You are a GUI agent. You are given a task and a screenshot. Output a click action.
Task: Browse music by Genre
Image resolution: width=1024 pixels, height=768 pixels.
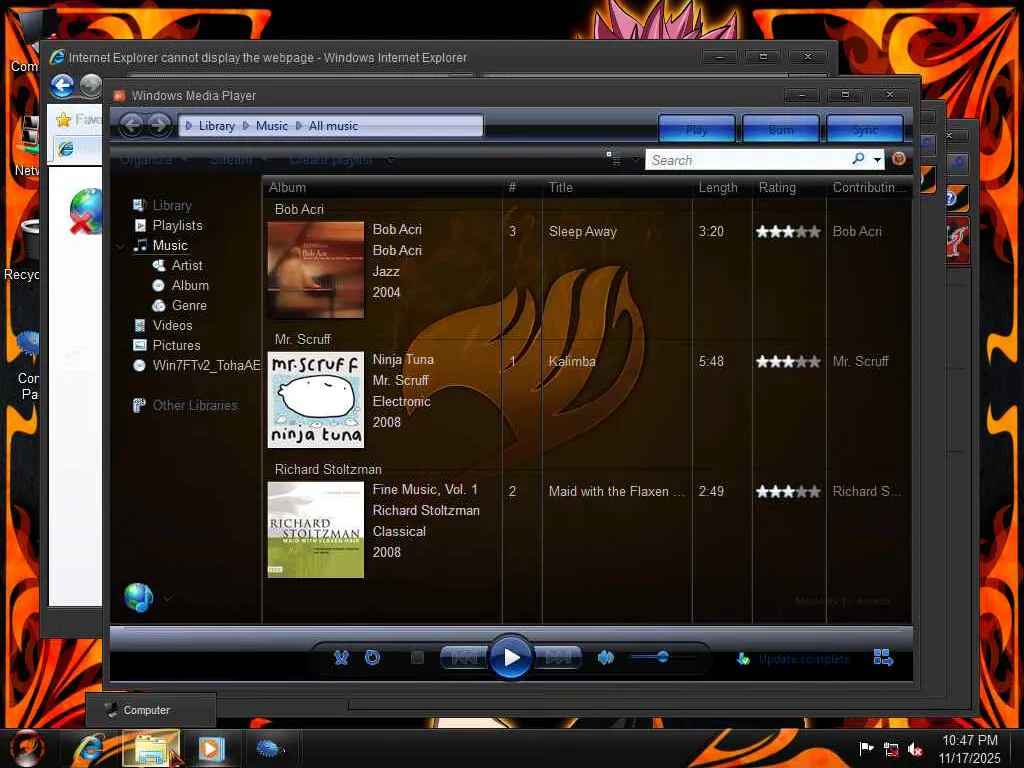pos(189,305)
